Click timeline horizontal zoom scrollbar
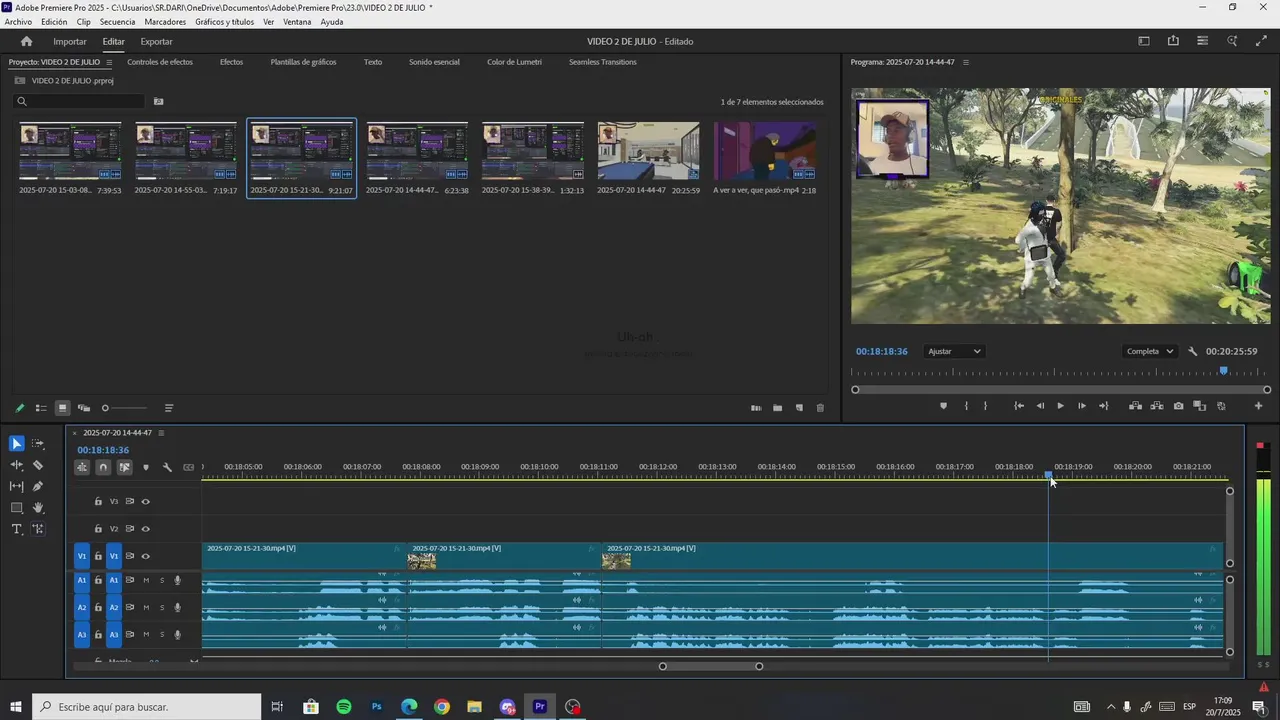This screenshot has height=720, width=1280. point(710,666)
